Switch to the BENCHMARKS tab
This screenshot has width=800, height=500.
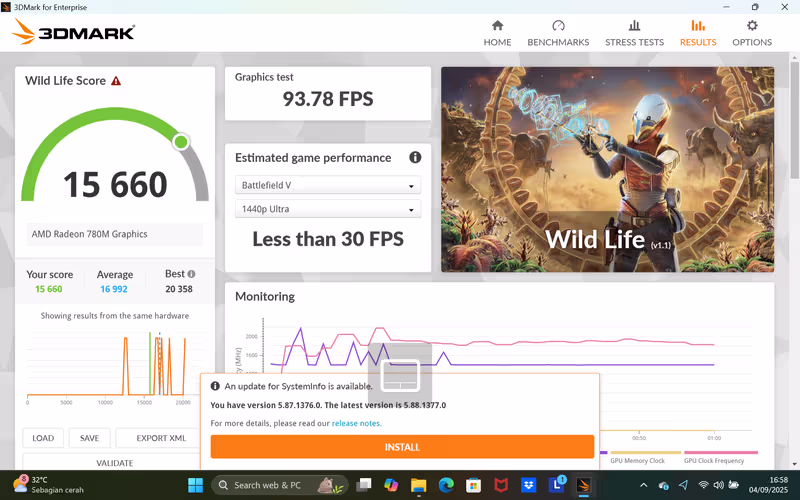(x=558, y=33)
